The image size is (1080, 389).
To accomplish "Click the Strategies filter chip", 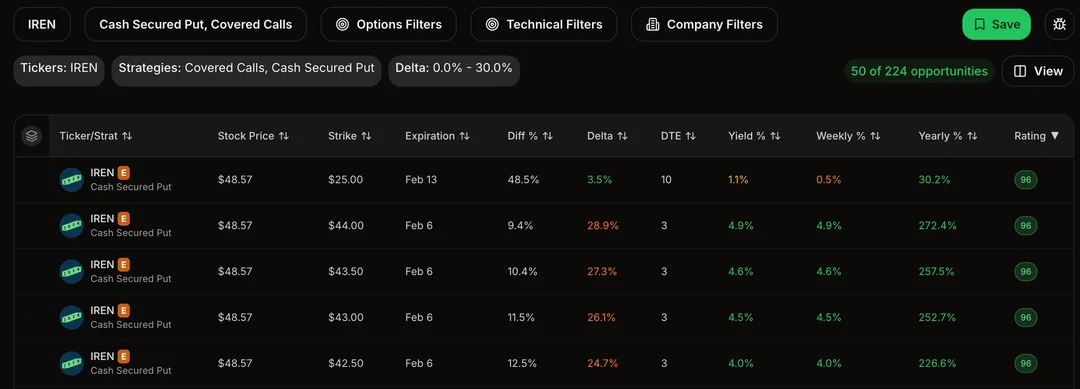I will click(247, 71).
